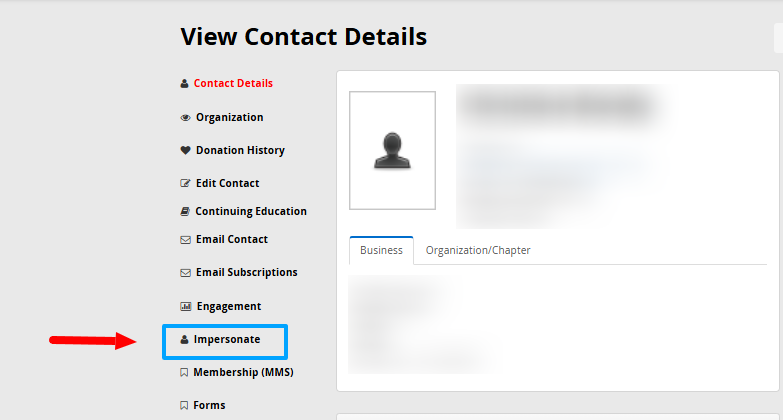Open the Edit Contact link
This screenshot has height=420, width=783.
pyautogui.click(x=227, y=183)
